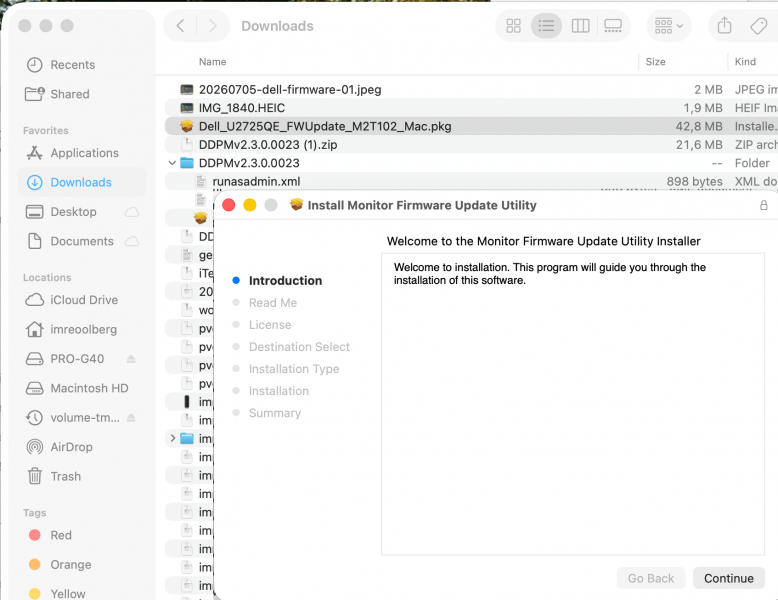Image resolution: width=778 pixels, height=600 pixels.
Task: Sort files by Size column
Action: pyautogui.click(x=655, y=62)
